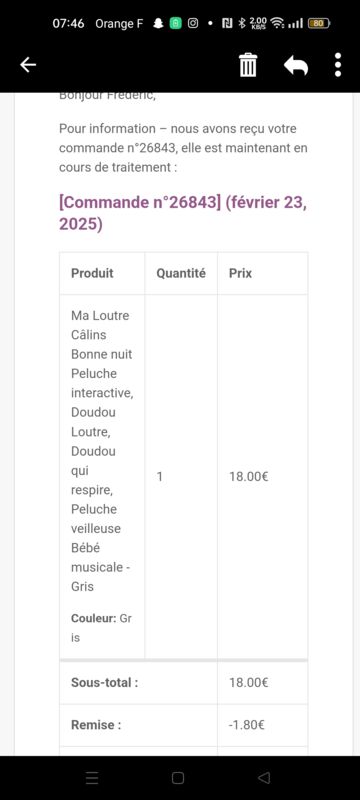The height and width of the screenshot is (800, 360).
Task: Tap the Couleur: Gris attribute text
Action: click(101, 628)
